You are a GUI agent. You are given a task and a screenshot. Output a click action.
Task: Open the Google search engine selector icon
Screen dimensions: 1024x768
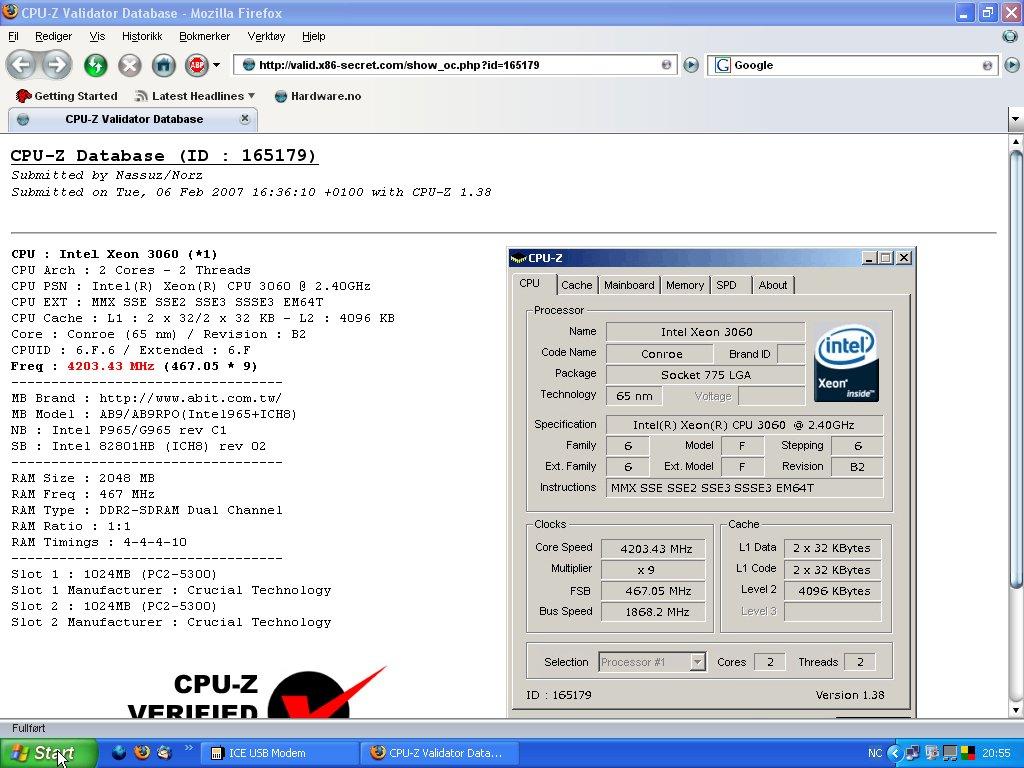722,65
